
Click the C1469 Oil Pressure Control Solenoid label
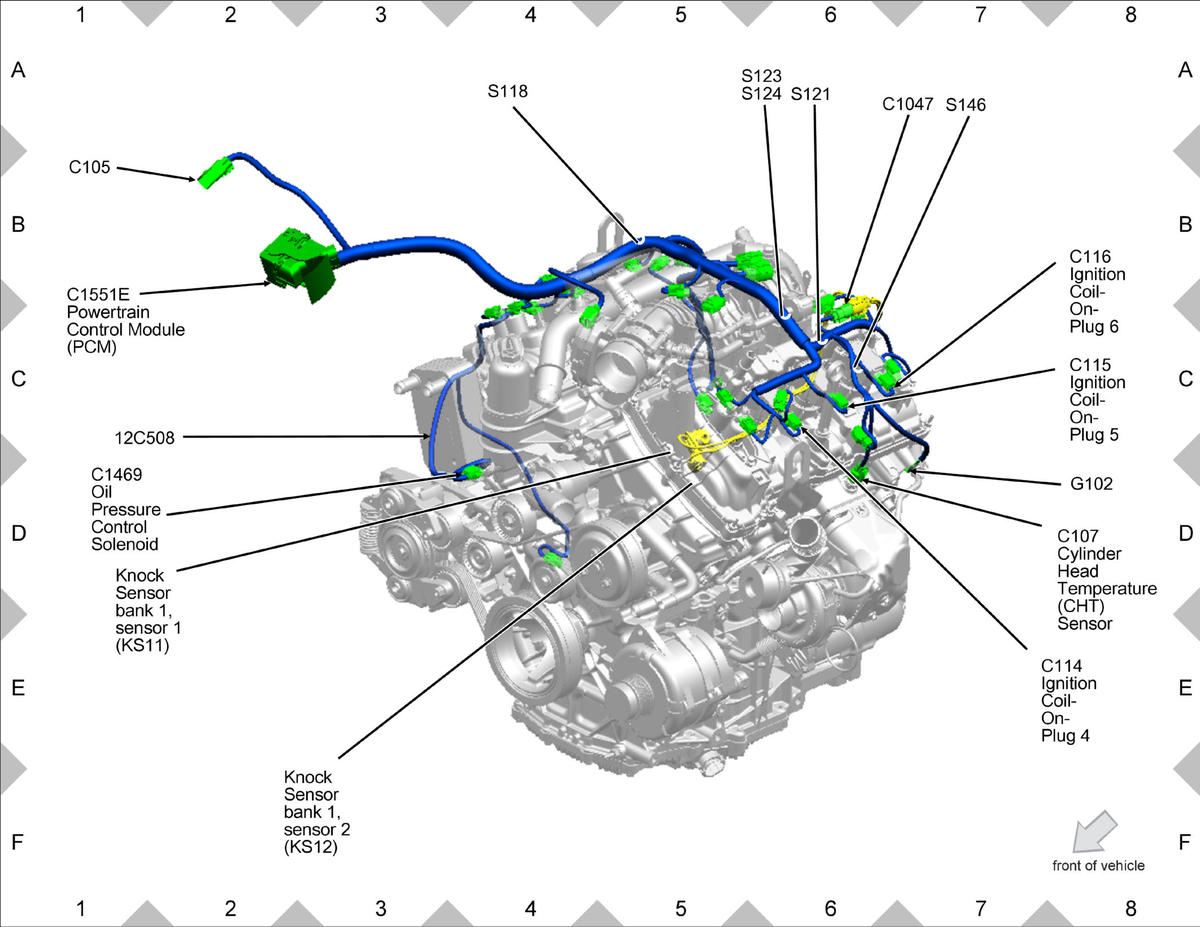click(x=126, y=509)
